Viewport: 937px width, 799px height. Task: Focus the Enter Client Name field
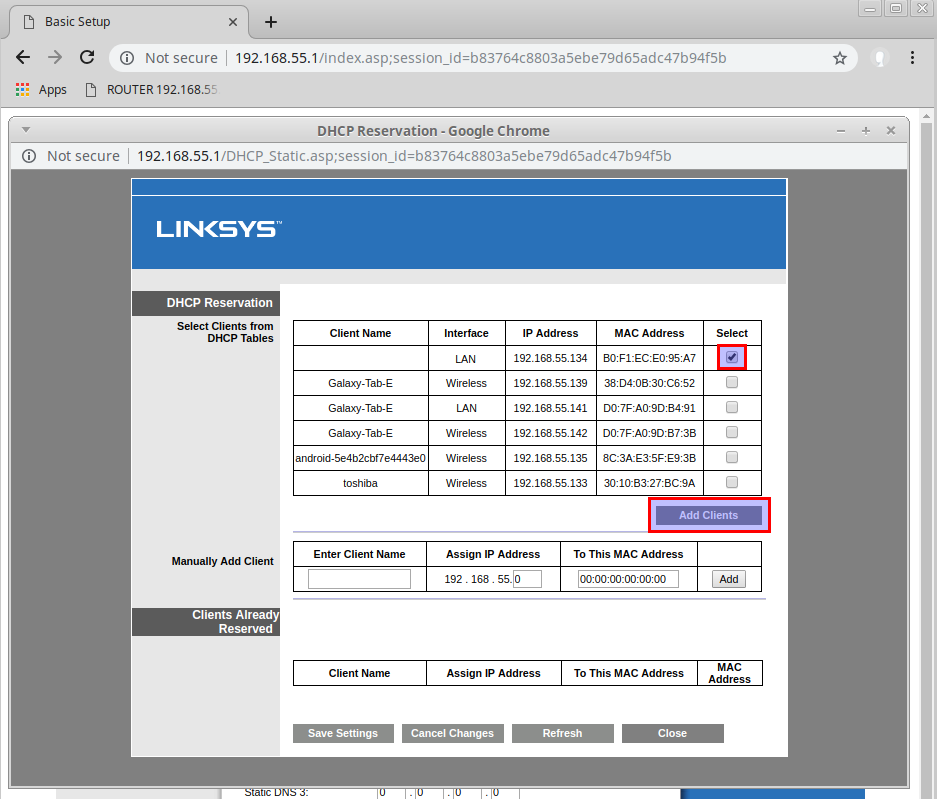tap(359, 579)
